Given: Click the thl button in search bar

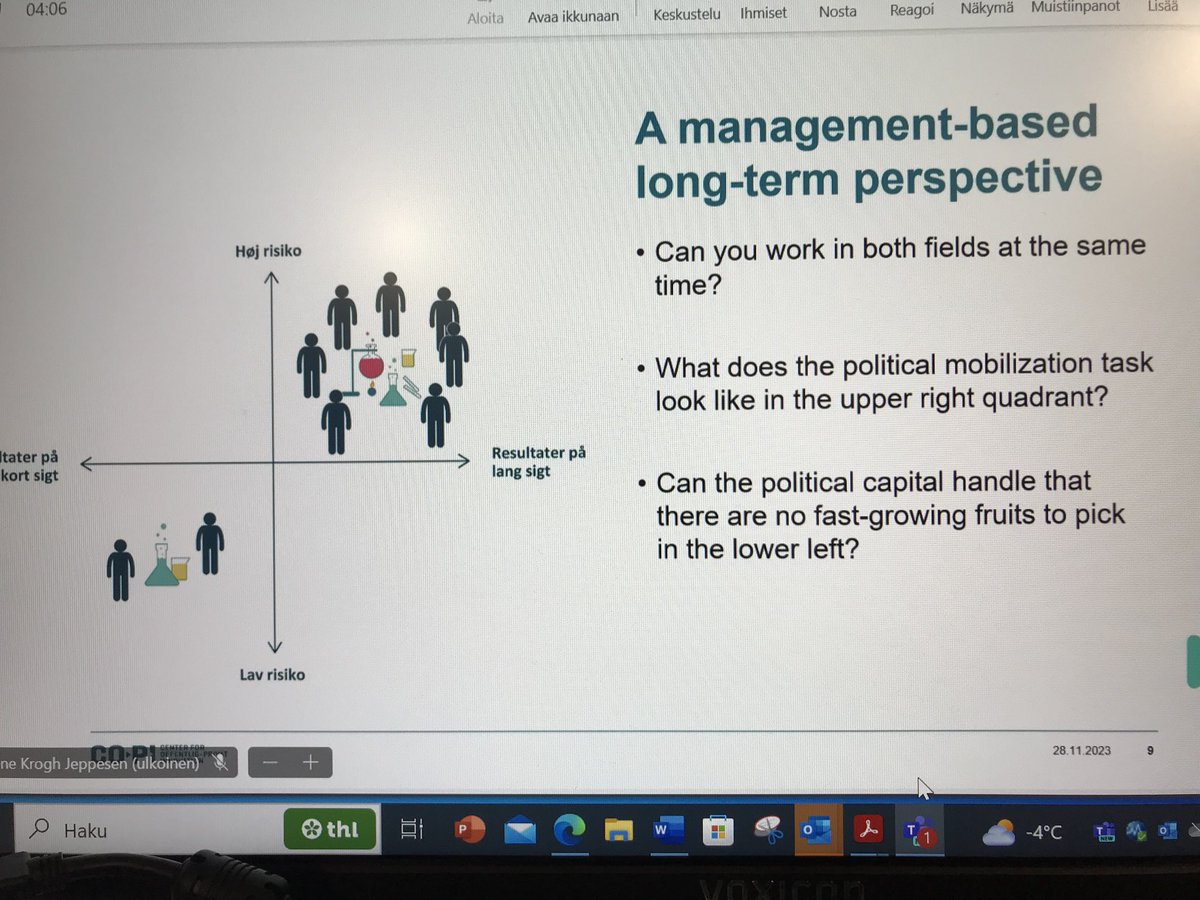Looking at the screenshot, I should pos(328,830).
